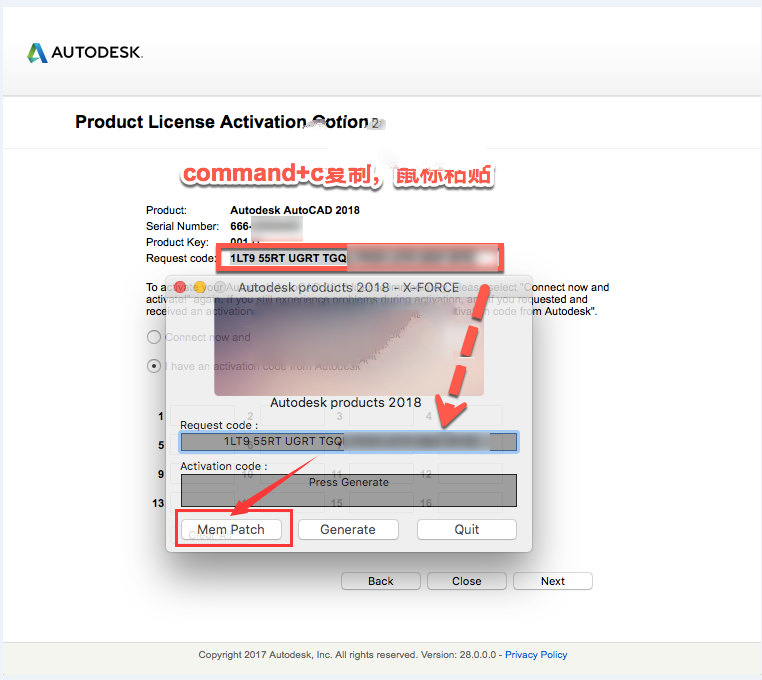Viewport: 762px width, 680px height.
Task: Click the Back button
Action: [381, 581]
